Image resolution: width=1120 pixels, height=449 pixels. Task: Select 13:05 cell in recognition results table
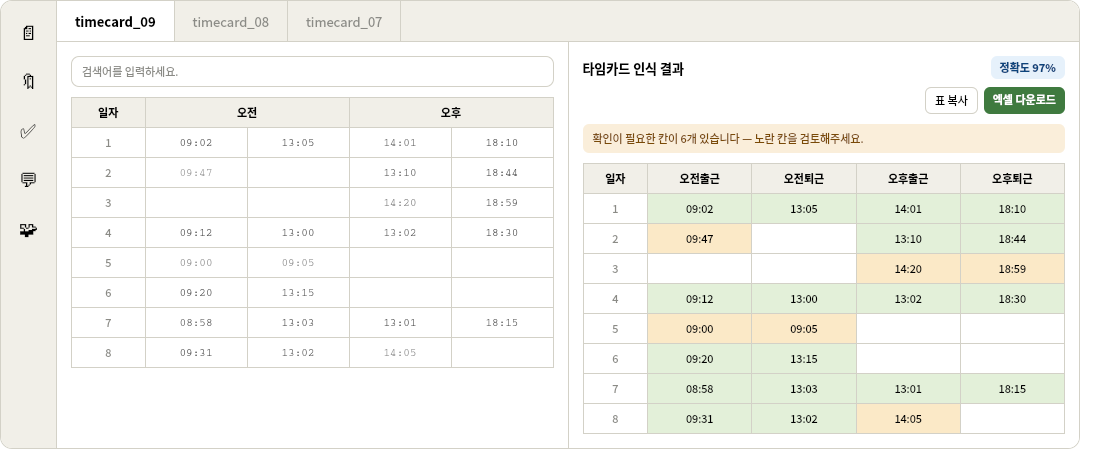pyautogui.click(x=804, y=209)
